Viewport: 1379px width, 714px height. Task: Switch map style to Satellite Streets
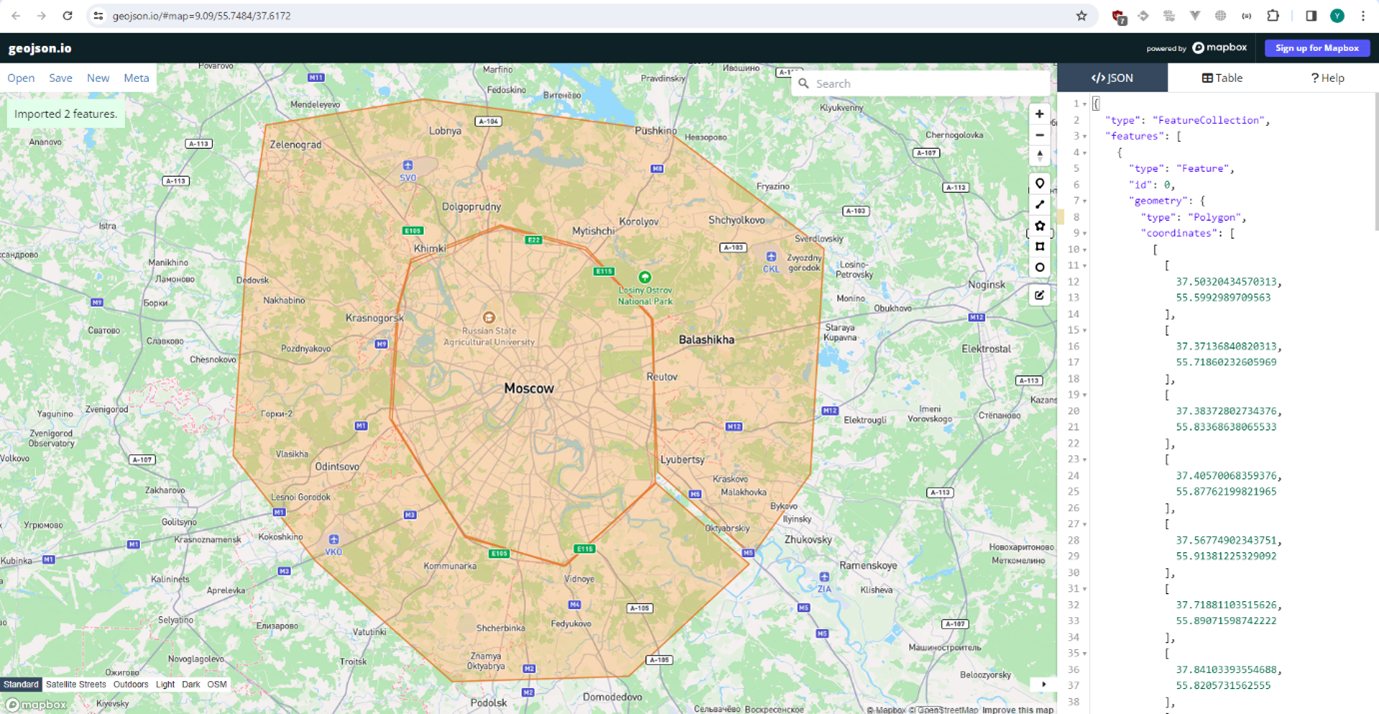click(x=76, y=685)
